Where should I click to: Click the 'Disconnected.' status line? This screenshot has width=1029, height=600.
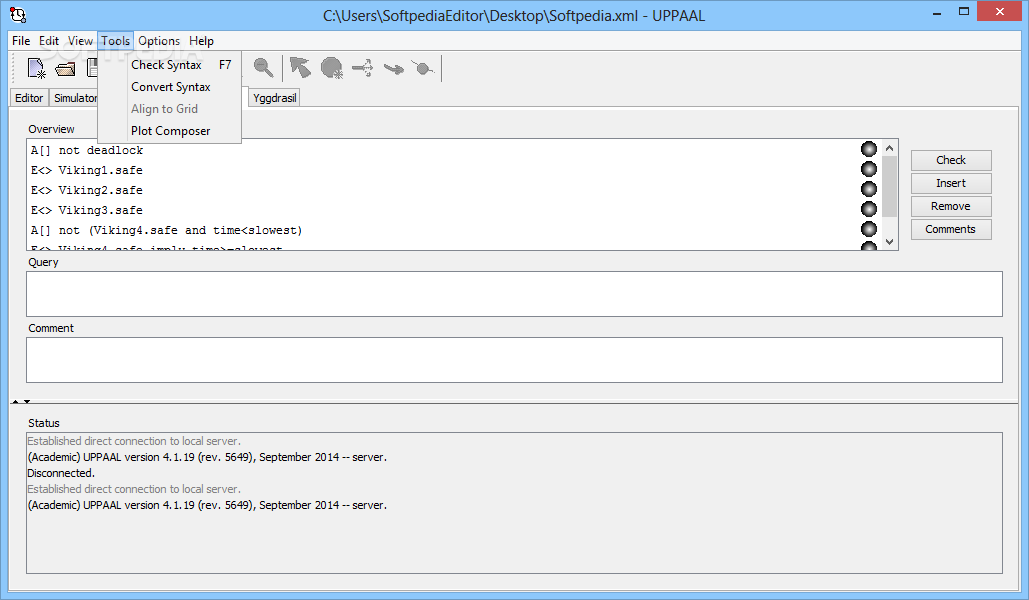[x=61, y=473]
